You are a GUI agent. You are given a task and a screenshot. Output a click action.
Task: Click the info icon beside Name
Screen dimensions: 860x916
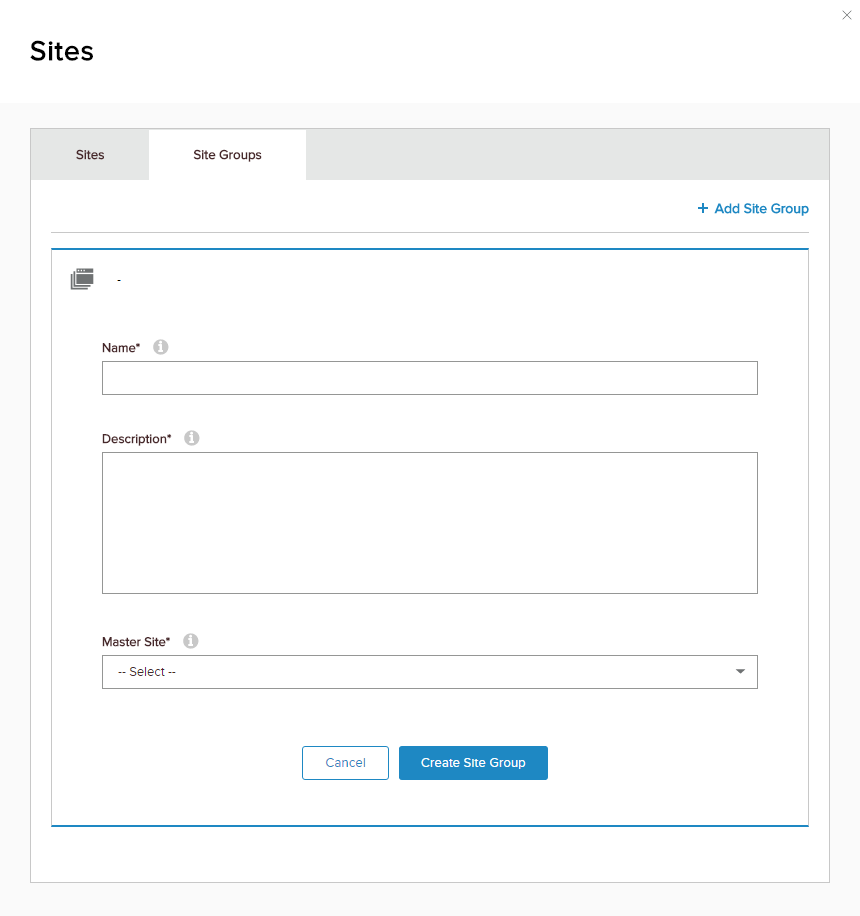[x=160, y=347]
